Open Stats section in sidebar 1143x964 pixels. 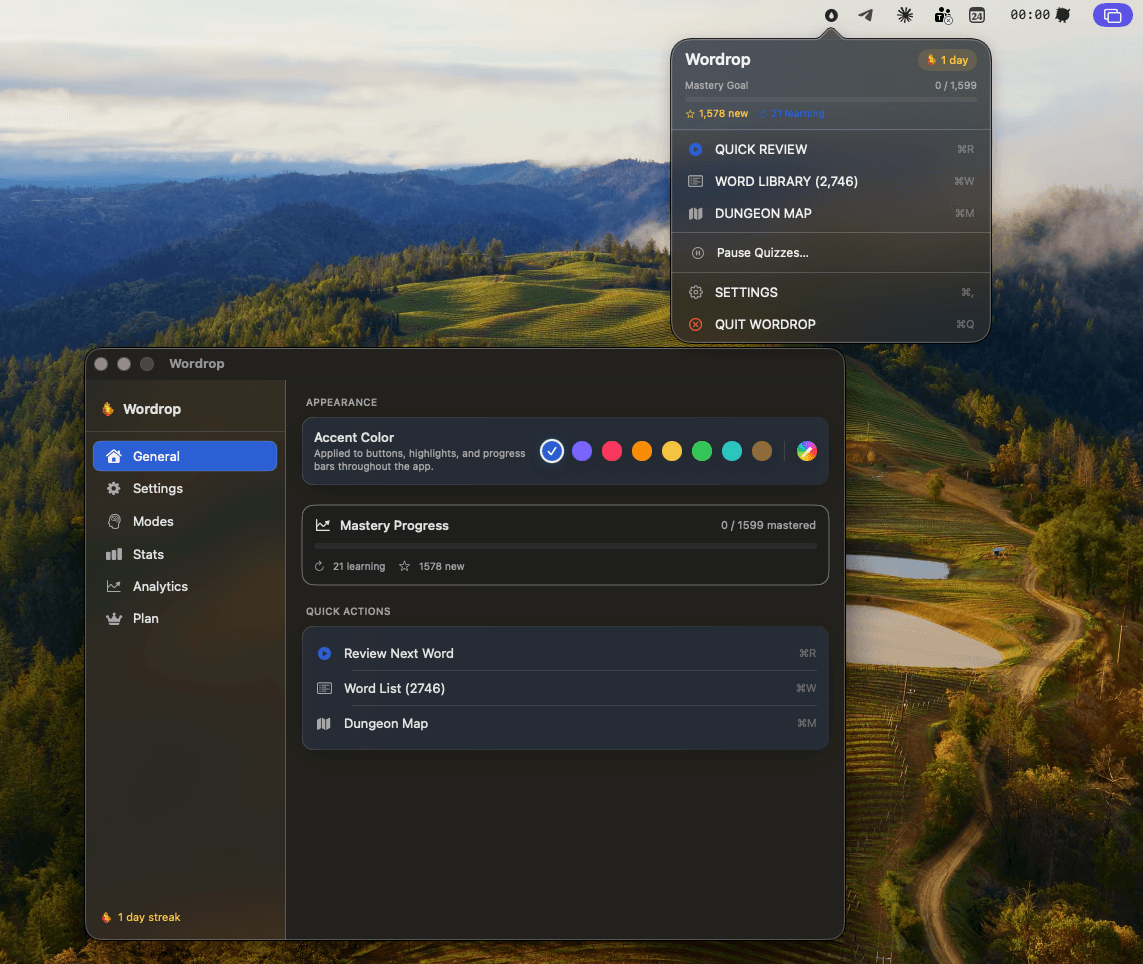185,554
